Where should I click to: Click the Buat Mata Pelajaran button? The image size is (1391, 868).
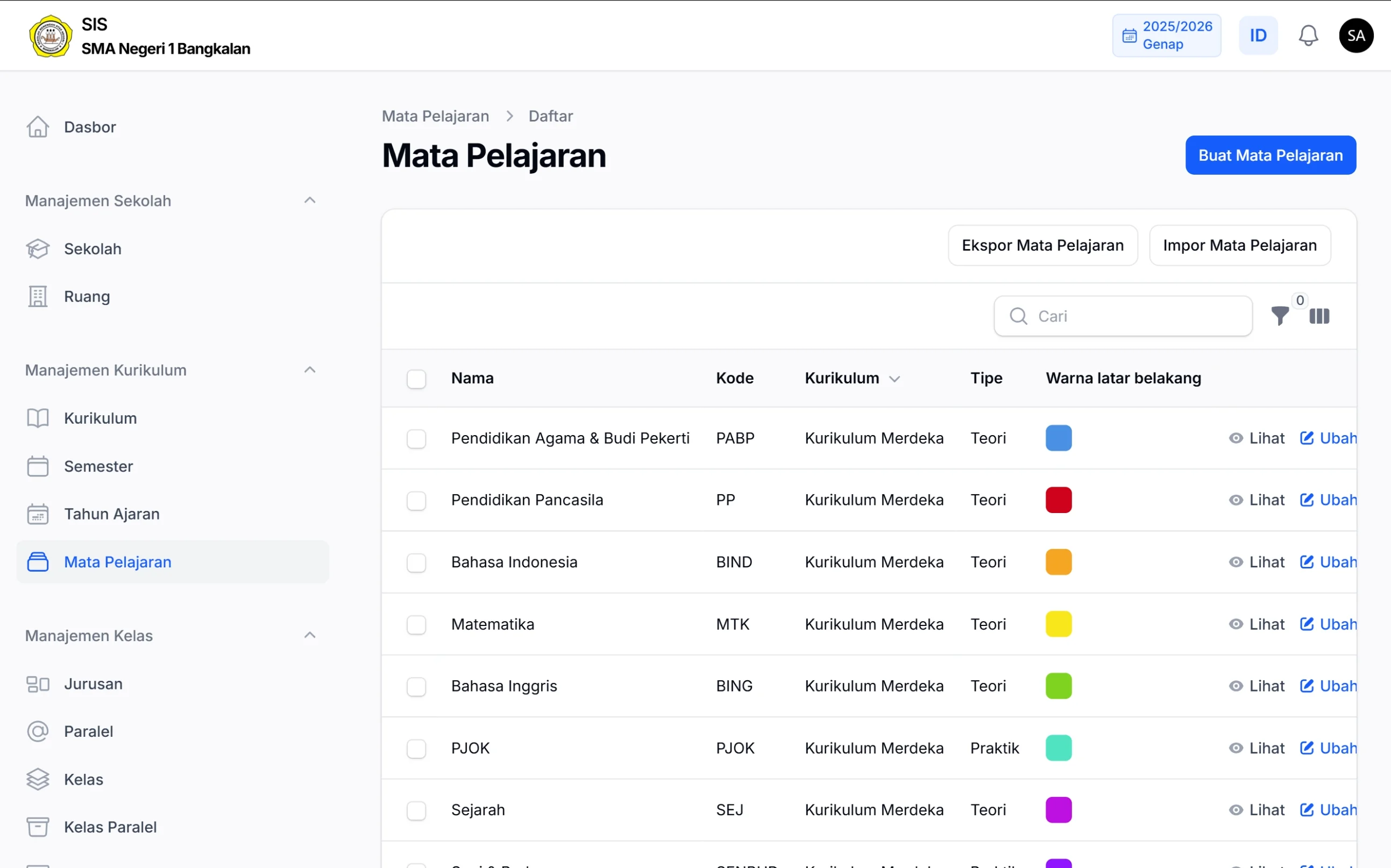tap(1271, 155)
